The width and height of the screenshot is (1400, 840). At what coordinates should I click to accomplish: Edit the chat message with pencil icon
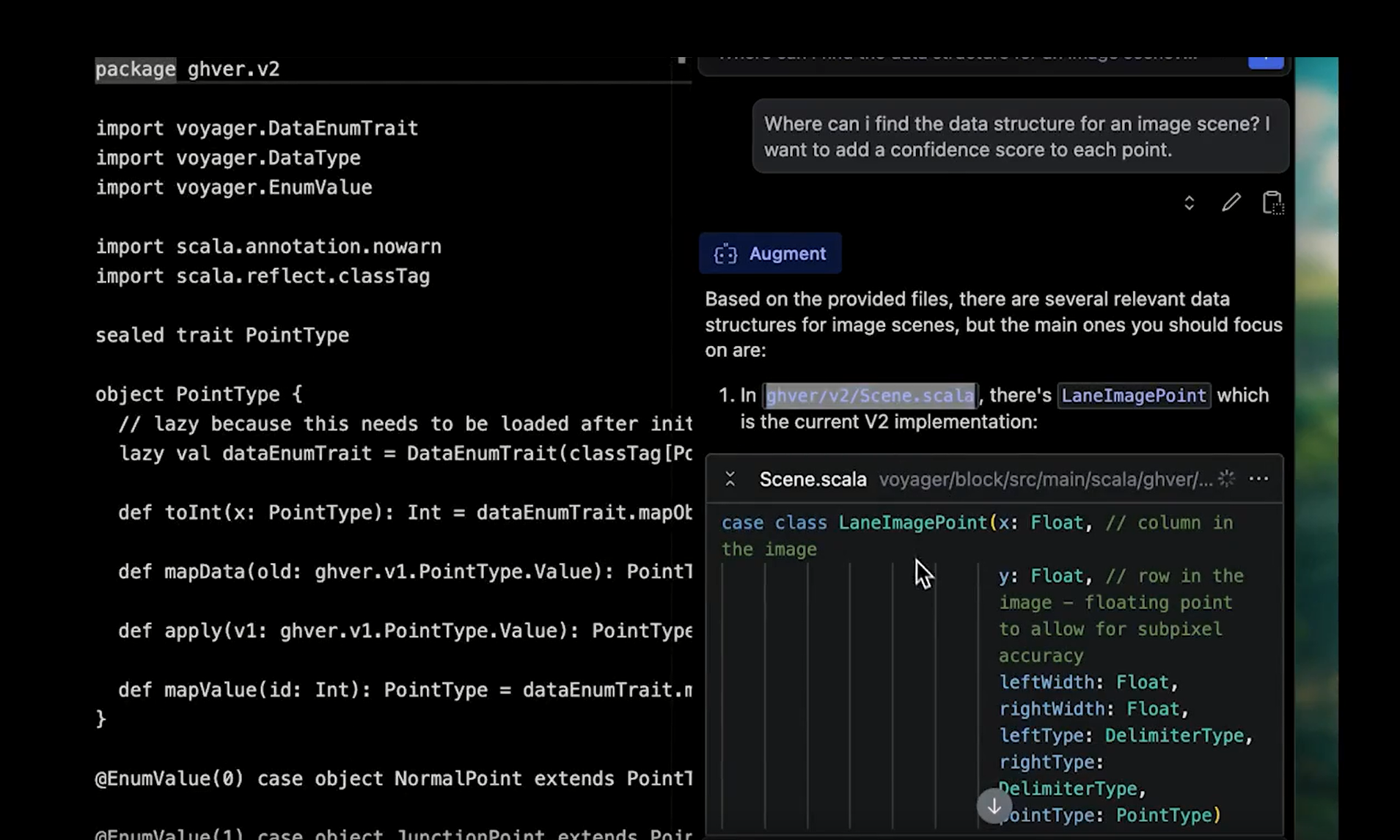click(x=1231, y=202)
